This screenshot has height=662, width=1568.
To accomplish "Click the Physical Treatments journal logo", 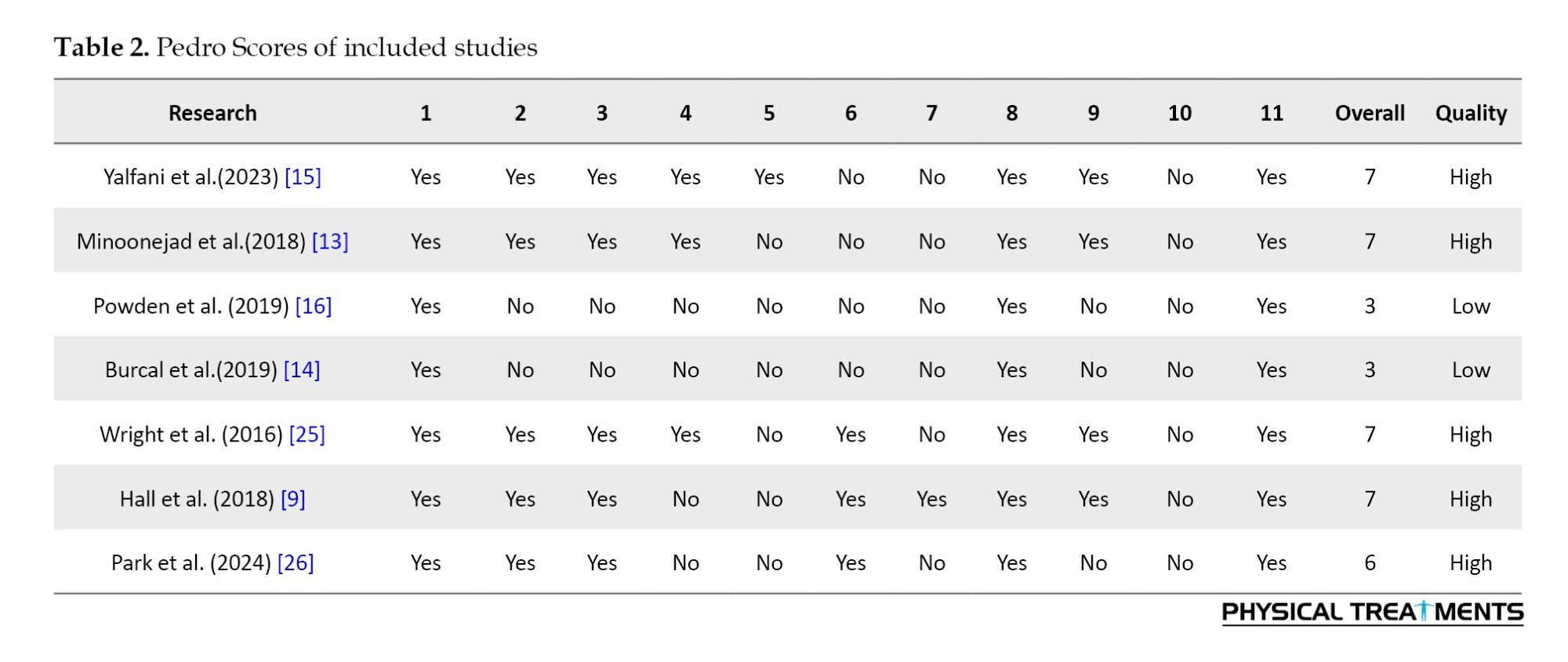I will coord(1372,612).
